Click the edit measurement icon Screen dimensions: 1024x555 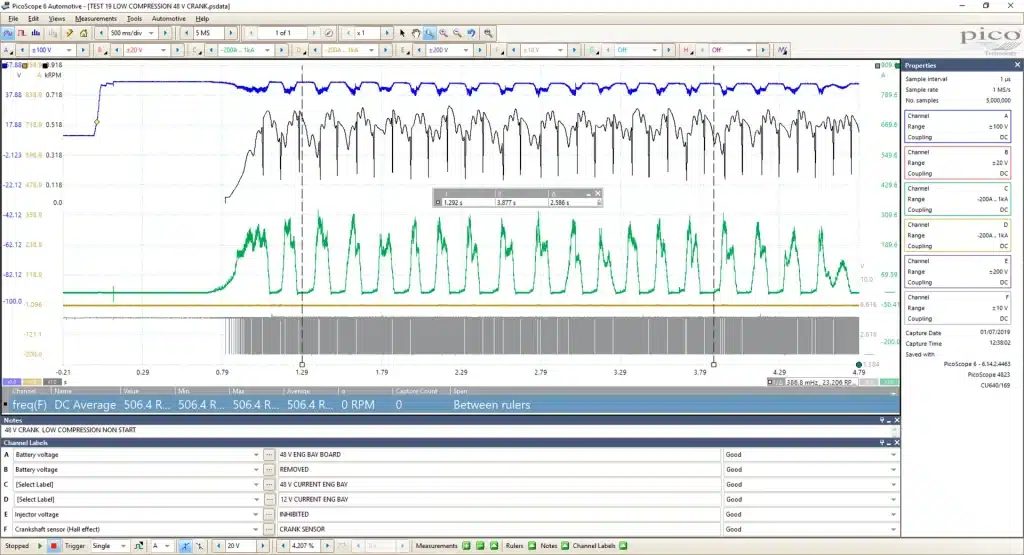coord(480,546)
